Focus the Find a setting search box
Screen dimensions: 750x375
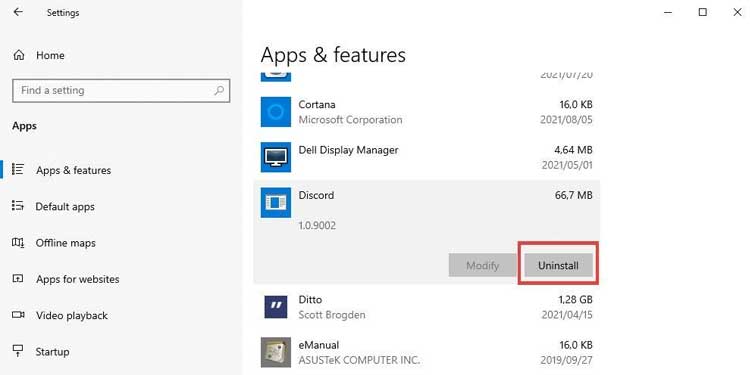[121, 90]
